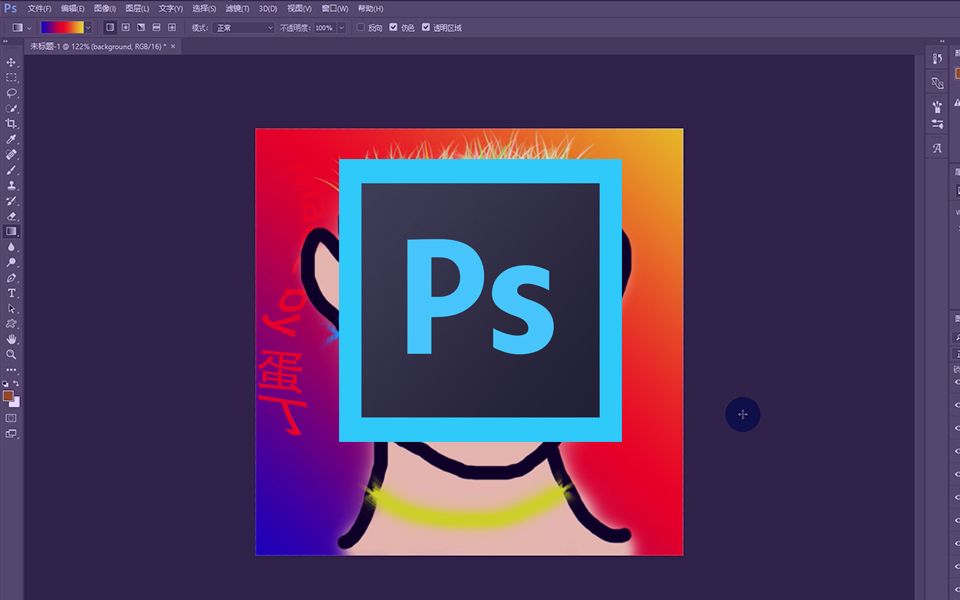Disable the 透明区域 transparency checkbox
Viewport: 960px width, 600px height.
pos(426,27)
